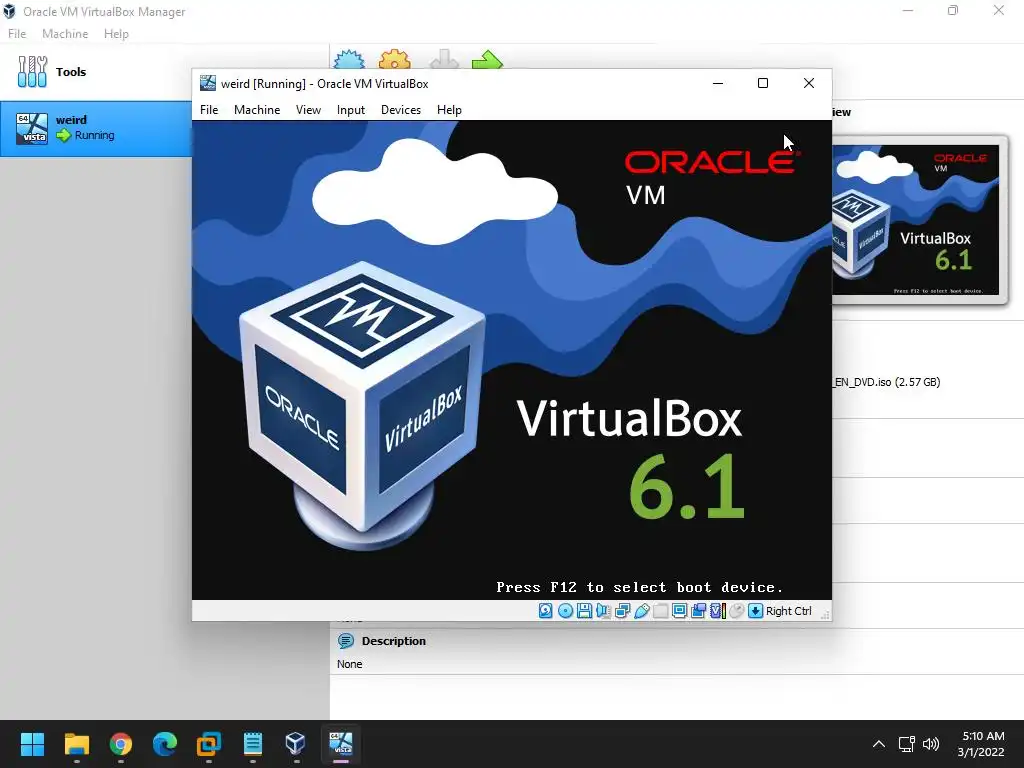1024x768 pixels.
Task: Open the volume speaker tray icon
Action: (x=931, y=744)
